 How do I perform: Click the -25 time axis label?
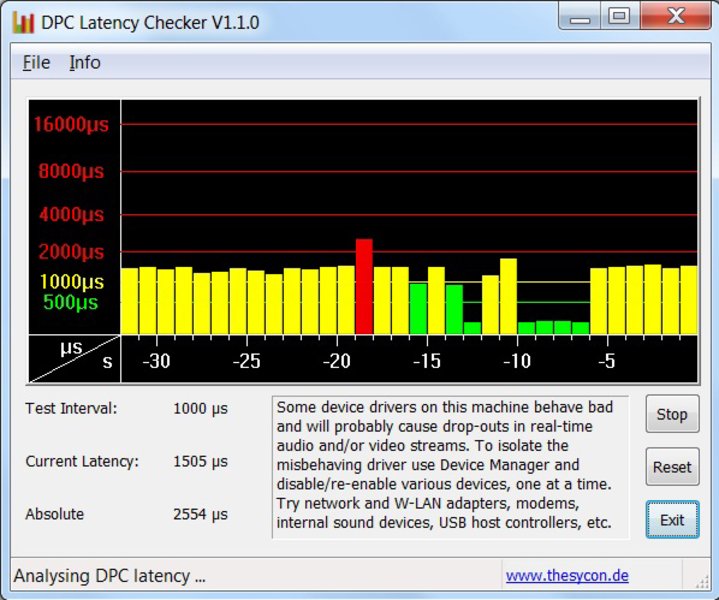coord(246,361)
